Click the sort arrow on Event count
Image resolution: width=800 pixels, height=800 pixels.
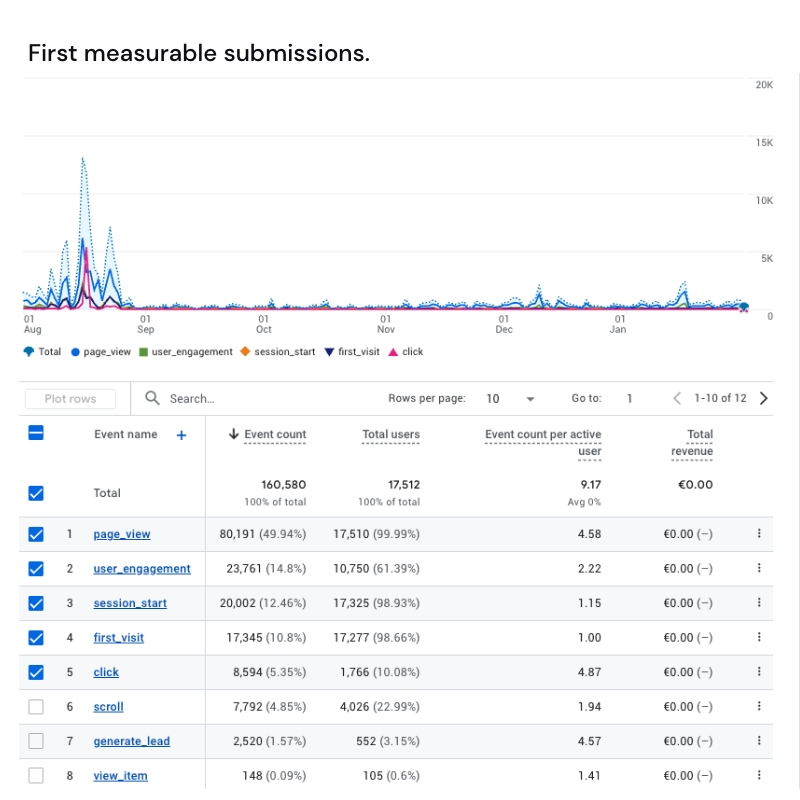pyautogui.click(x=232, y=434)
